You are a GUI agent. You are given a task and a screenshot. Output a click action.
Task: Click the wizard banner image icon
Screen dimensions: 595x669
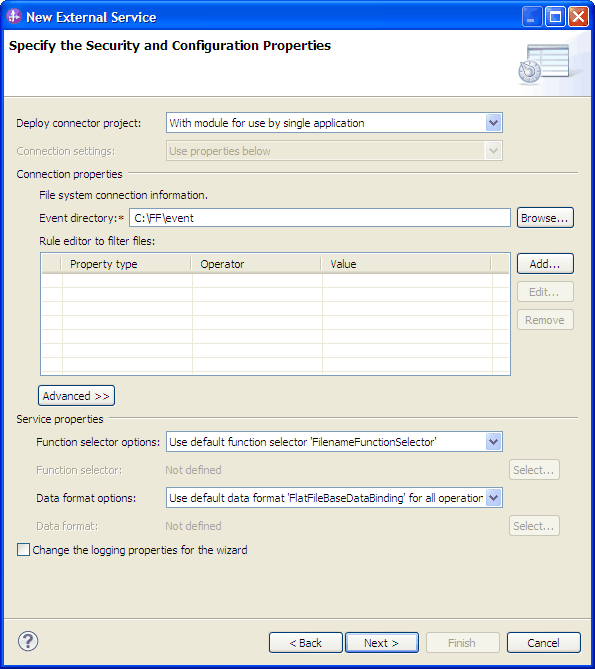click(544, 64)
